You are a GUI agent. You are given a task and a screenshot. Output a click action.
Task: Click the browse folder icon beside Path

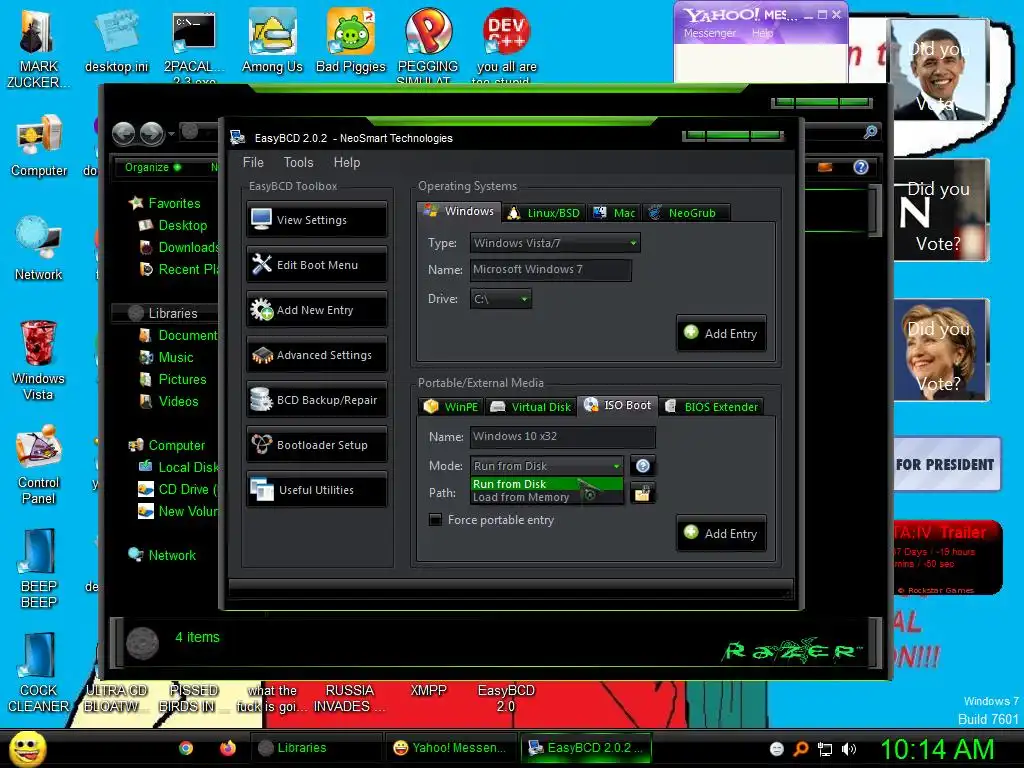[643, 494]
